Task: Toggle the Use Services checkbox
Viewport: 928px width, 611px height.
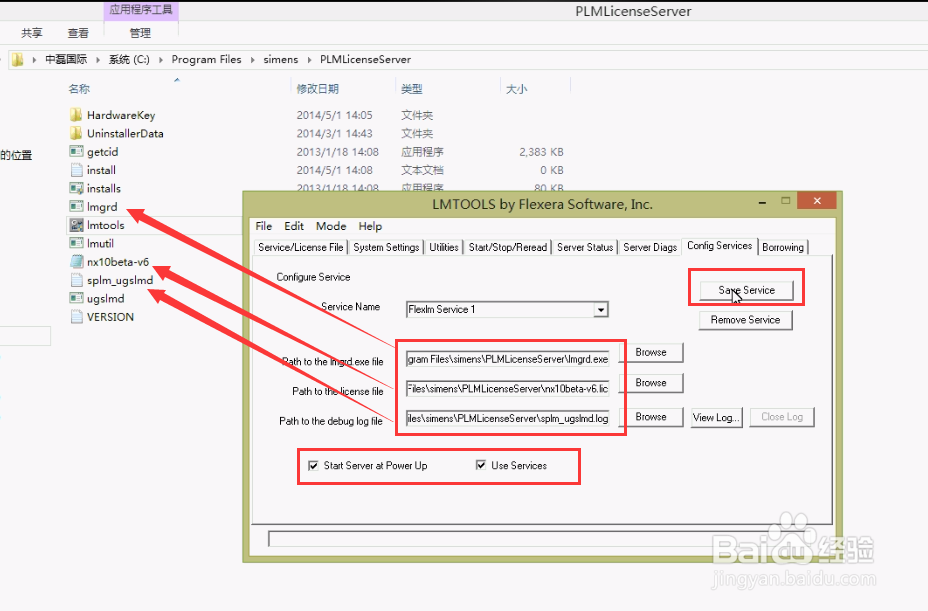Action: [x=481, y=465]
